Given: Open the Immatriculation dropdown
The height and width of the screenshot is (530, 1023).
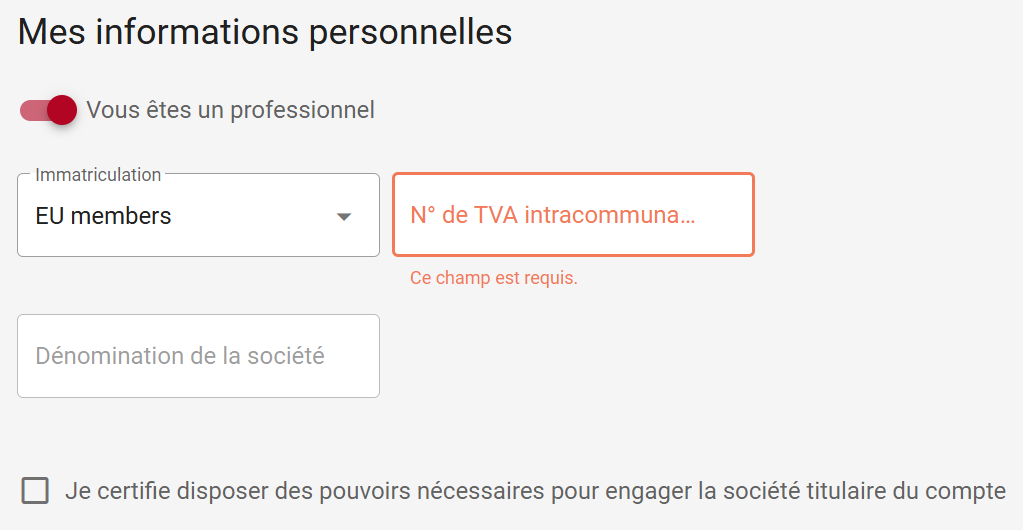Looking at the screenshot, I should tap(198, 216).
